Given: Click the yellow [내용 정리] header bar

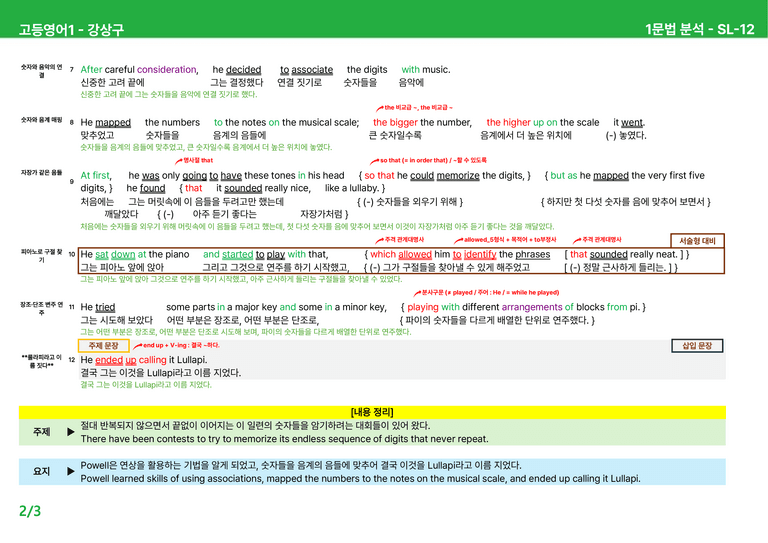Looking at the screenshot, I should coord(372,412).
